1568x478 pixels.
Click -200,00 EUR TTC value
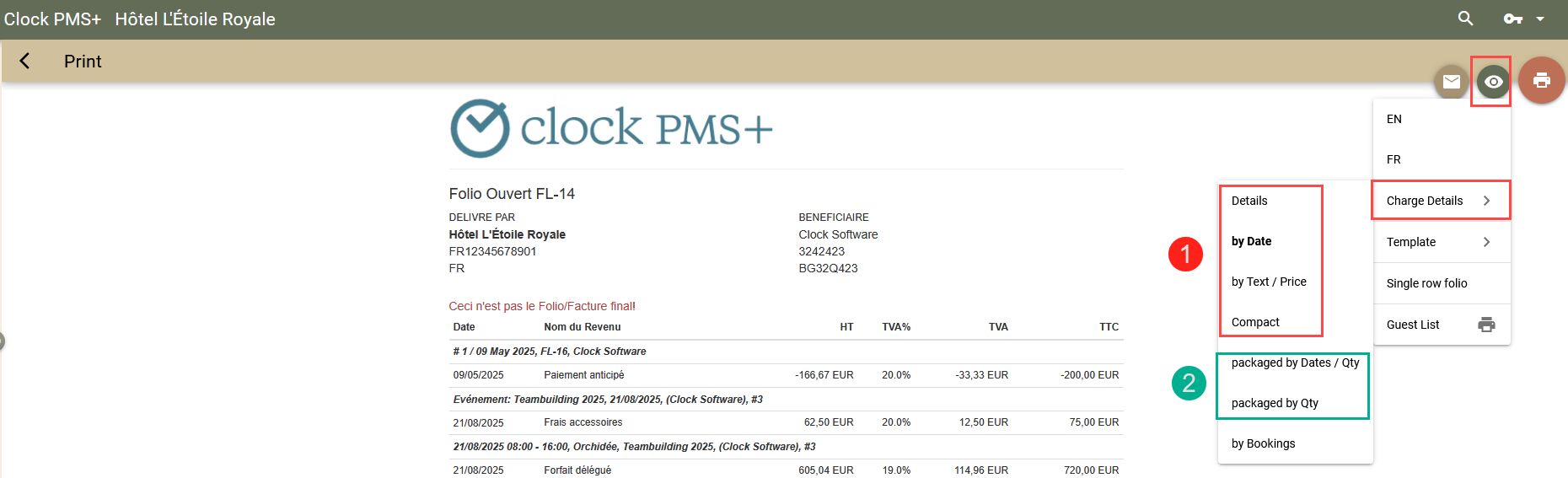click(x=1089, y=375)
